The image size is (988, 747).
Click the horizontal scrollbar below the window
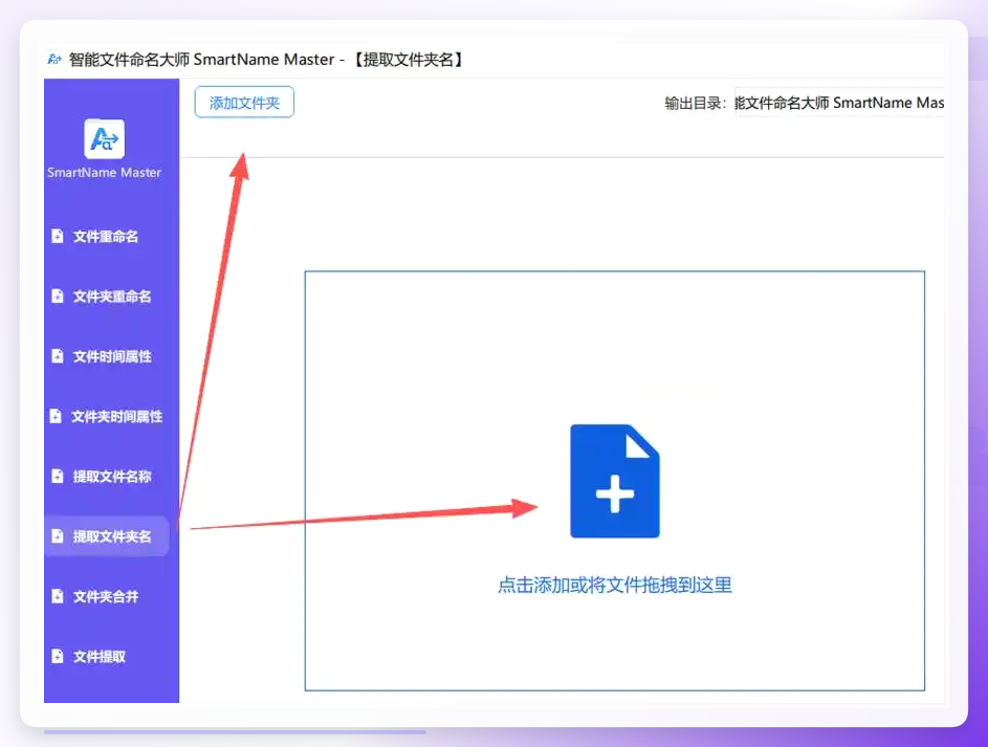235,732
